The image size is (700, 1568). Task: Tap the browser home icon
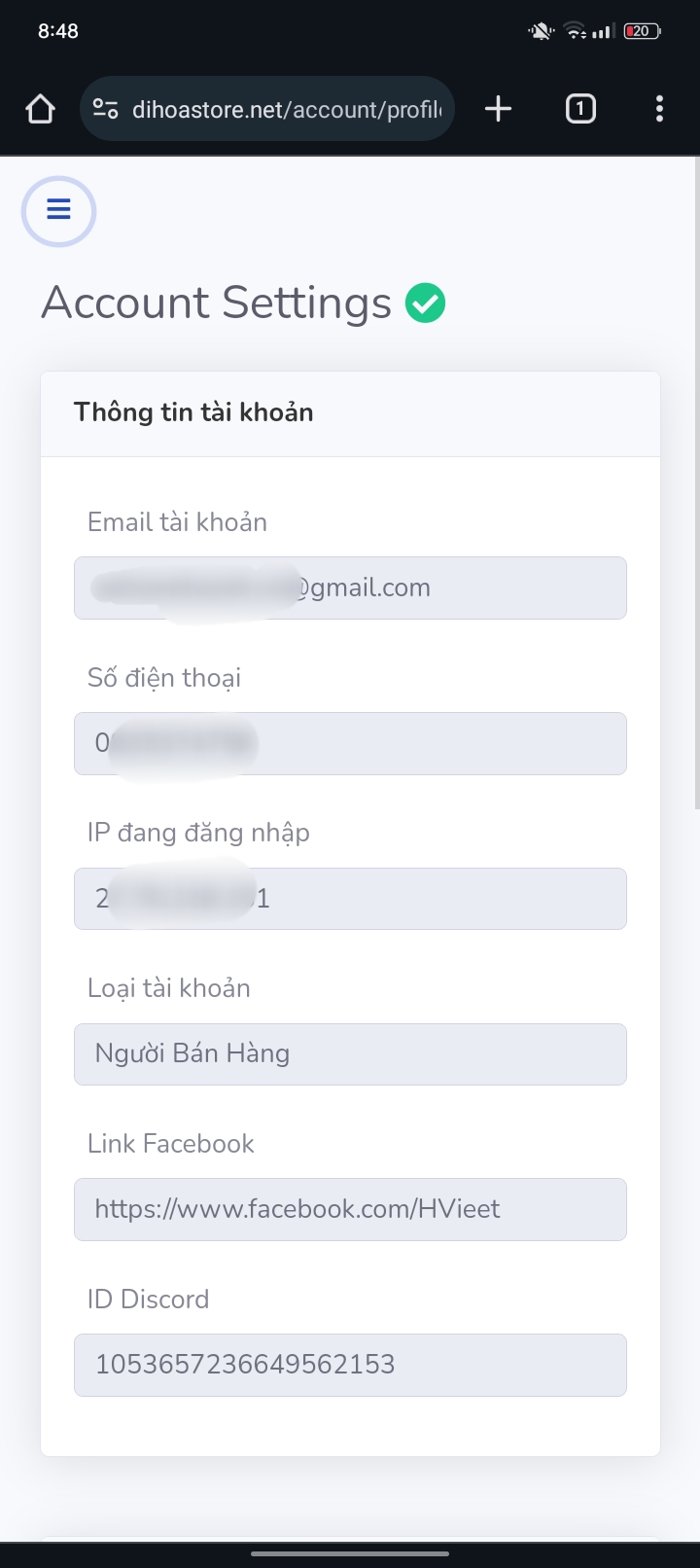[x=41, y=109]
